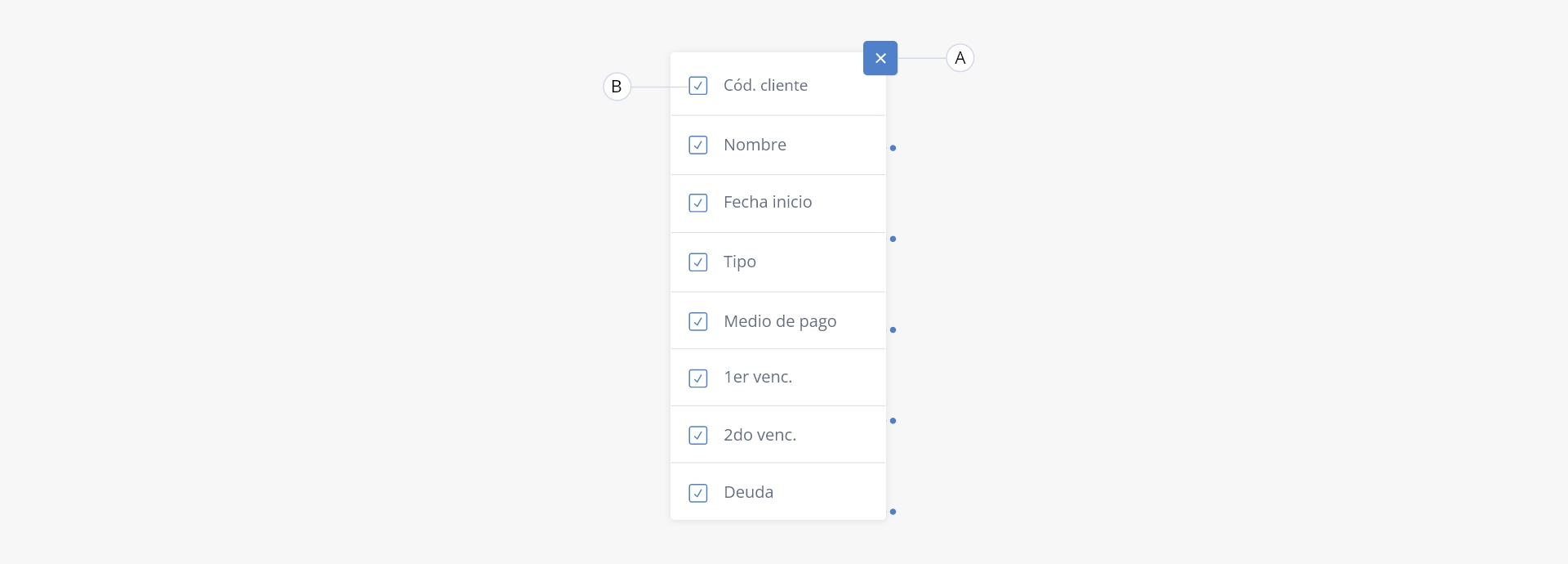The image size is (1568, 564).
Task: Uncheck the Fecha inicio checkbox
Action: (x=698, y=203)
